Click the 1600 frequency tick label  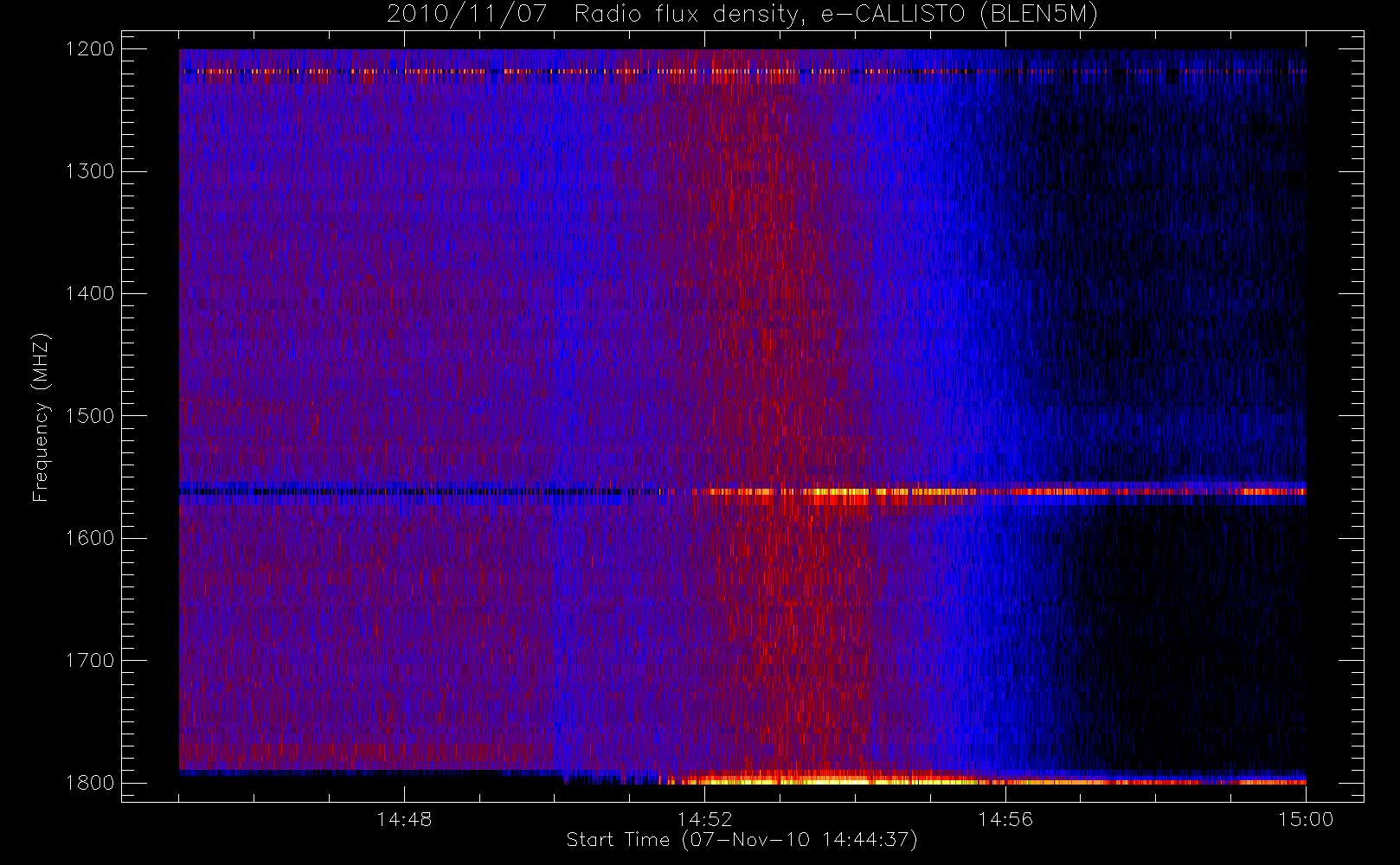(x=90, y=538)
